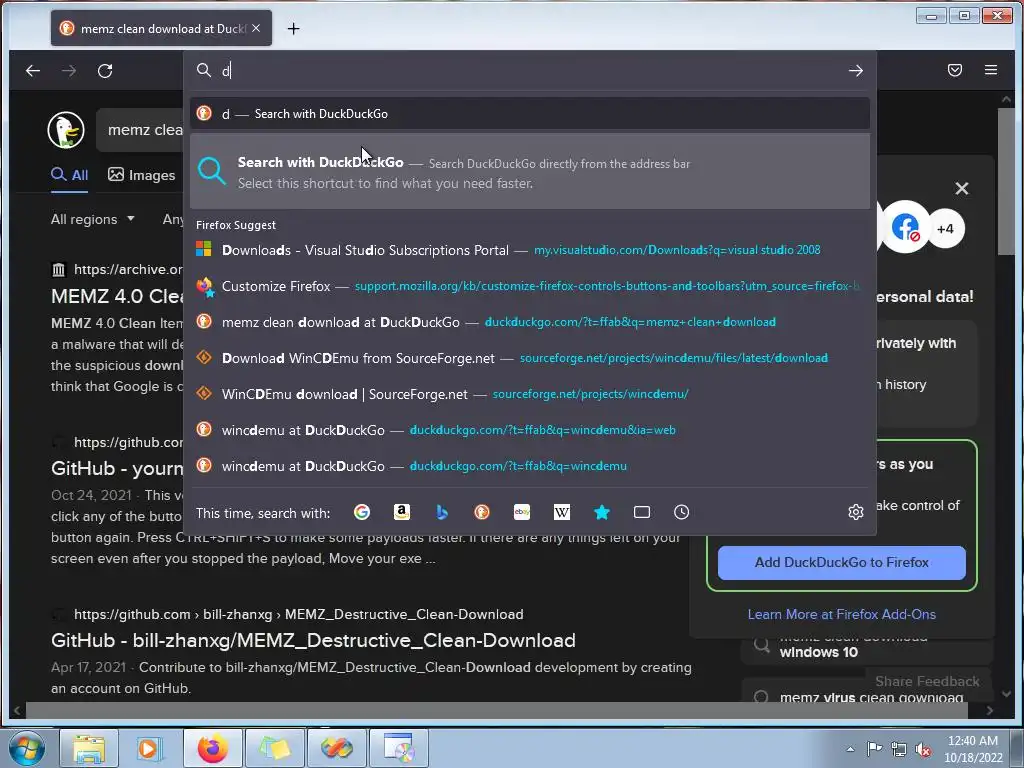Screen dimensions: 1024x768
Task: Search this time with Bing
Action: [x=442, y=513]
